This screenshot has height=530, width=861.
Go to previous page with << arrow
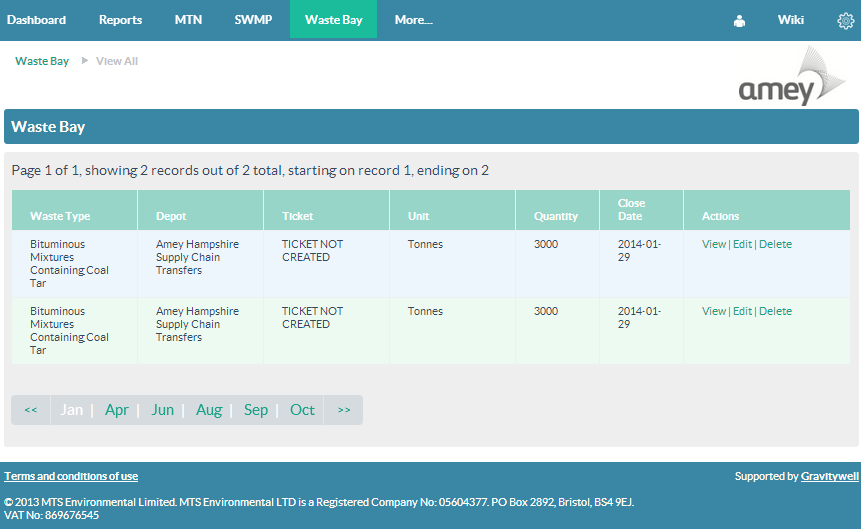(x=31, y=410)
